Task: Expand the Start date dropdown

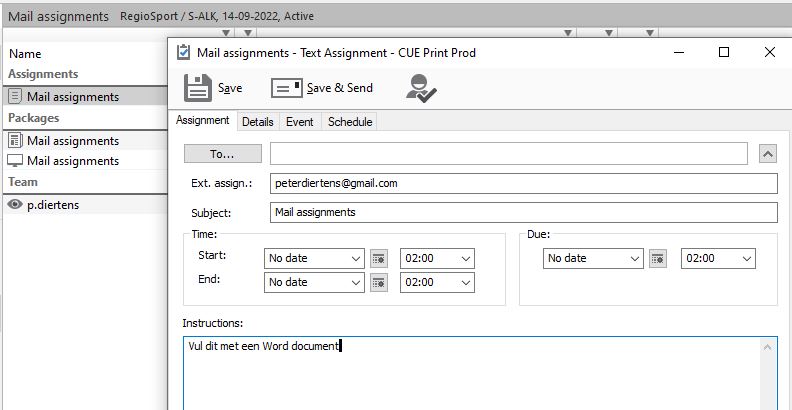Action: tap(357, 258)
